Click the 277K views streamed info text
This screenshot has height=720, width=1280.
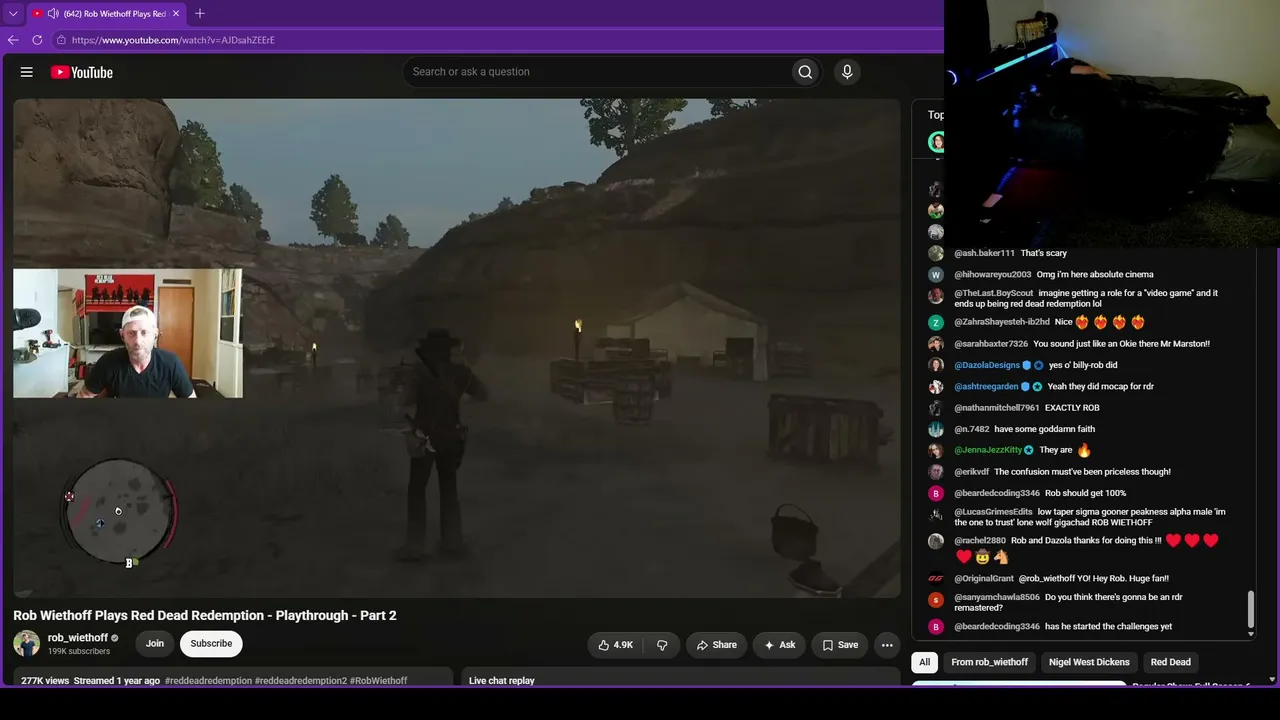click(x=90, y=681)
